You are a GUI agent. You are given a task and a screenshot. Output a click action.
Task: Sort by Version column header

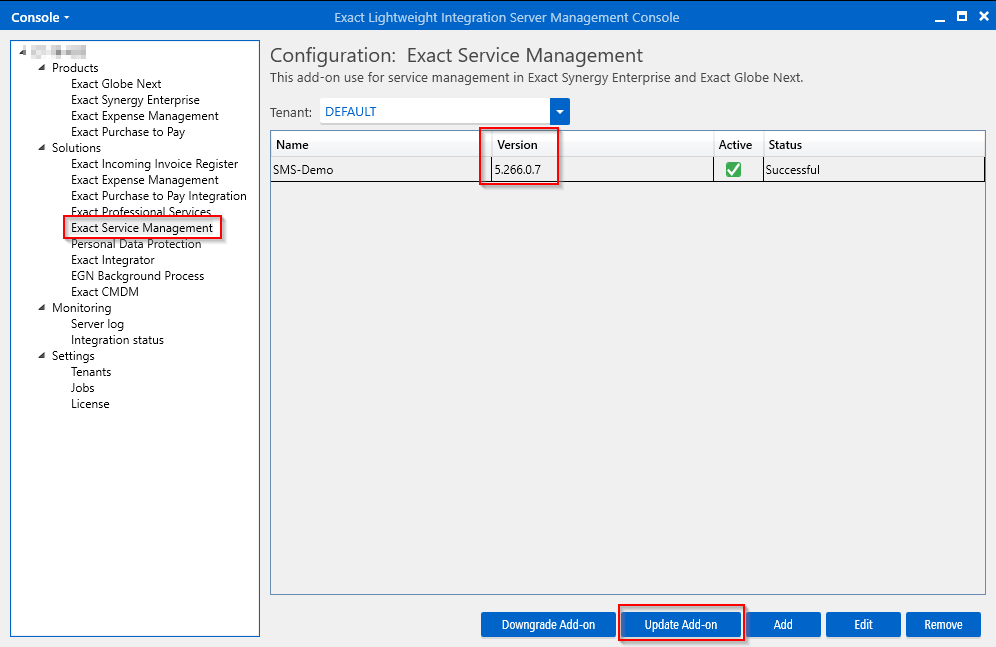pos(602,145)
